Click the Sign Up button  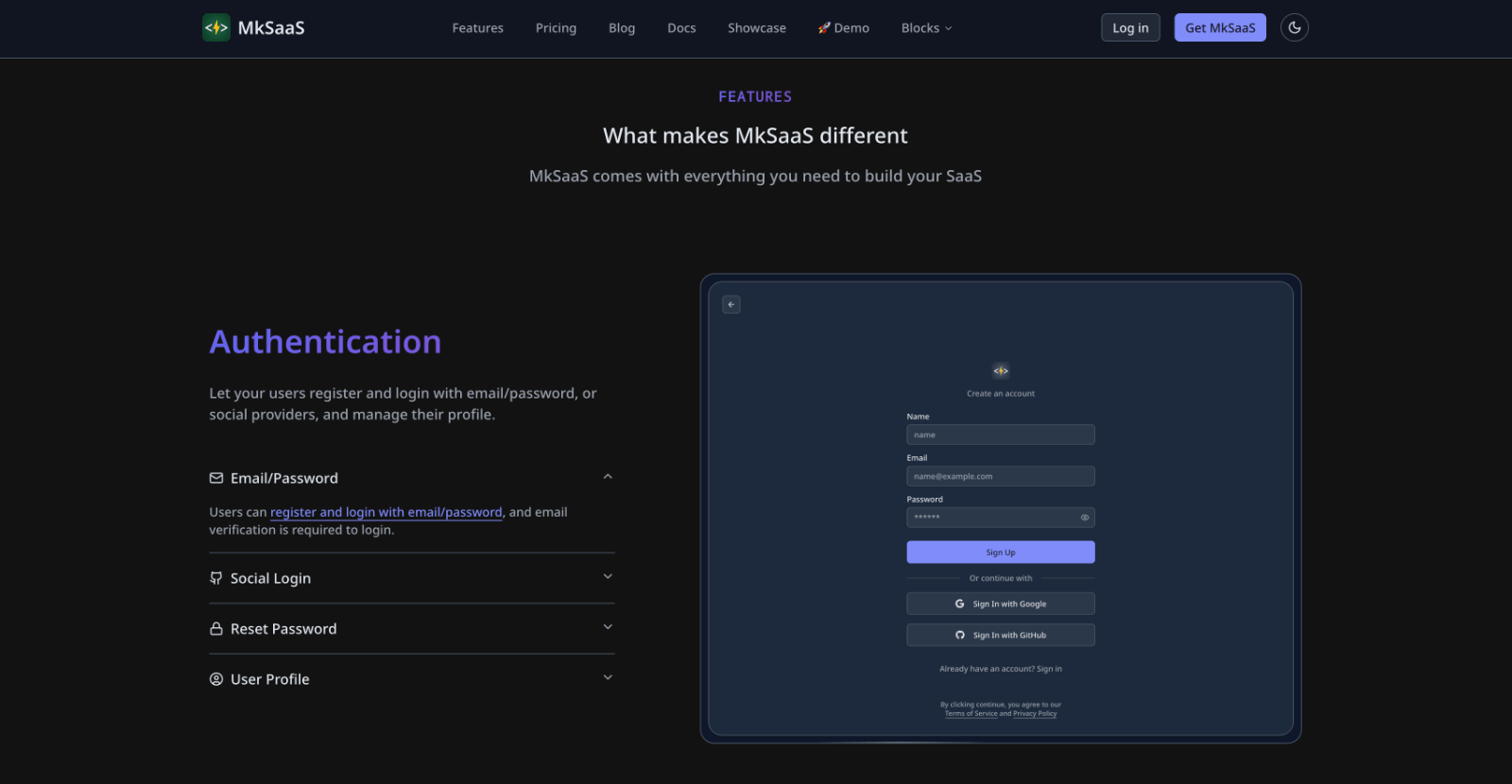point(1001,553)
